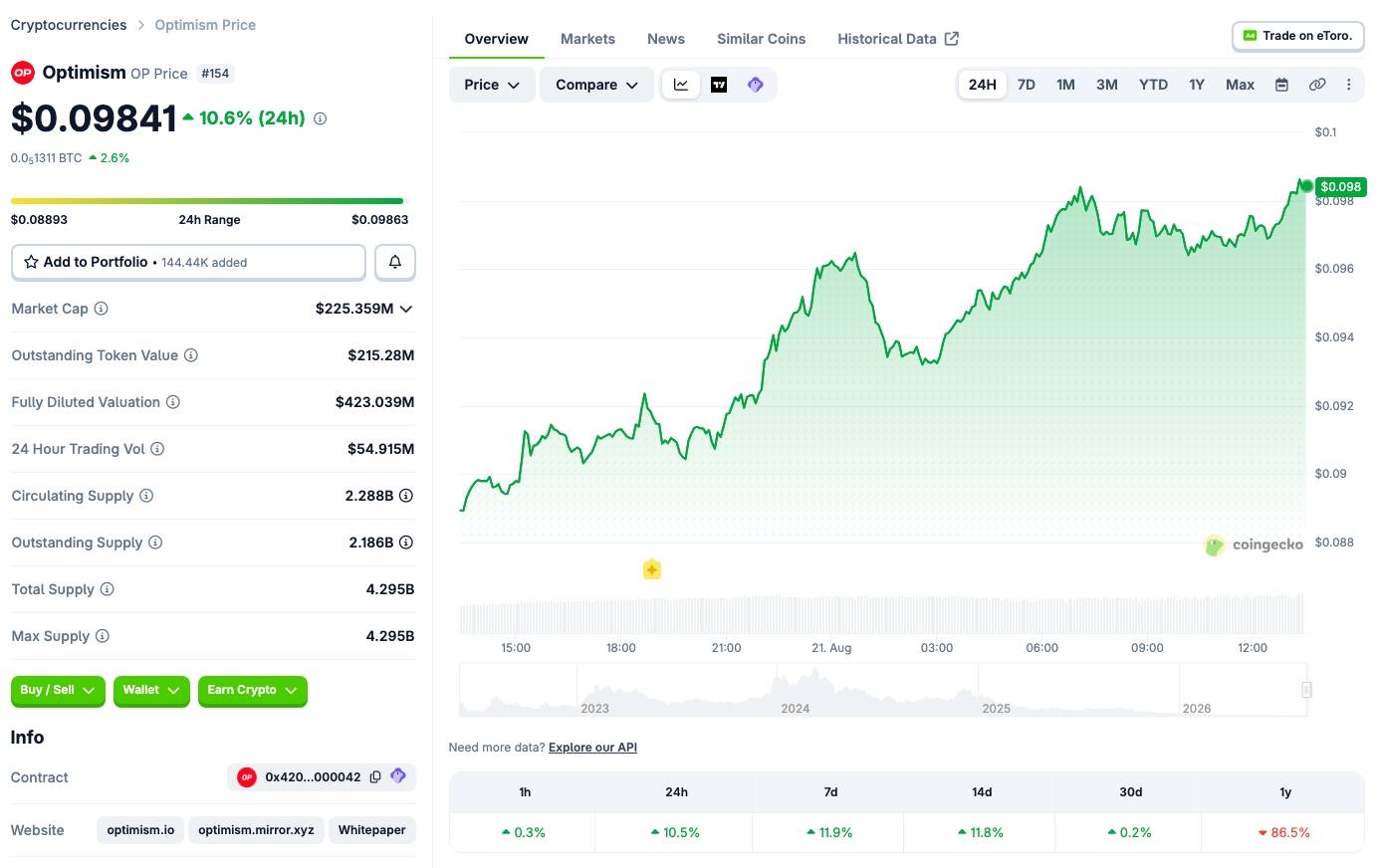Select 24H chart range
This screenshot has height=868, width=1380.
(983, 85)
